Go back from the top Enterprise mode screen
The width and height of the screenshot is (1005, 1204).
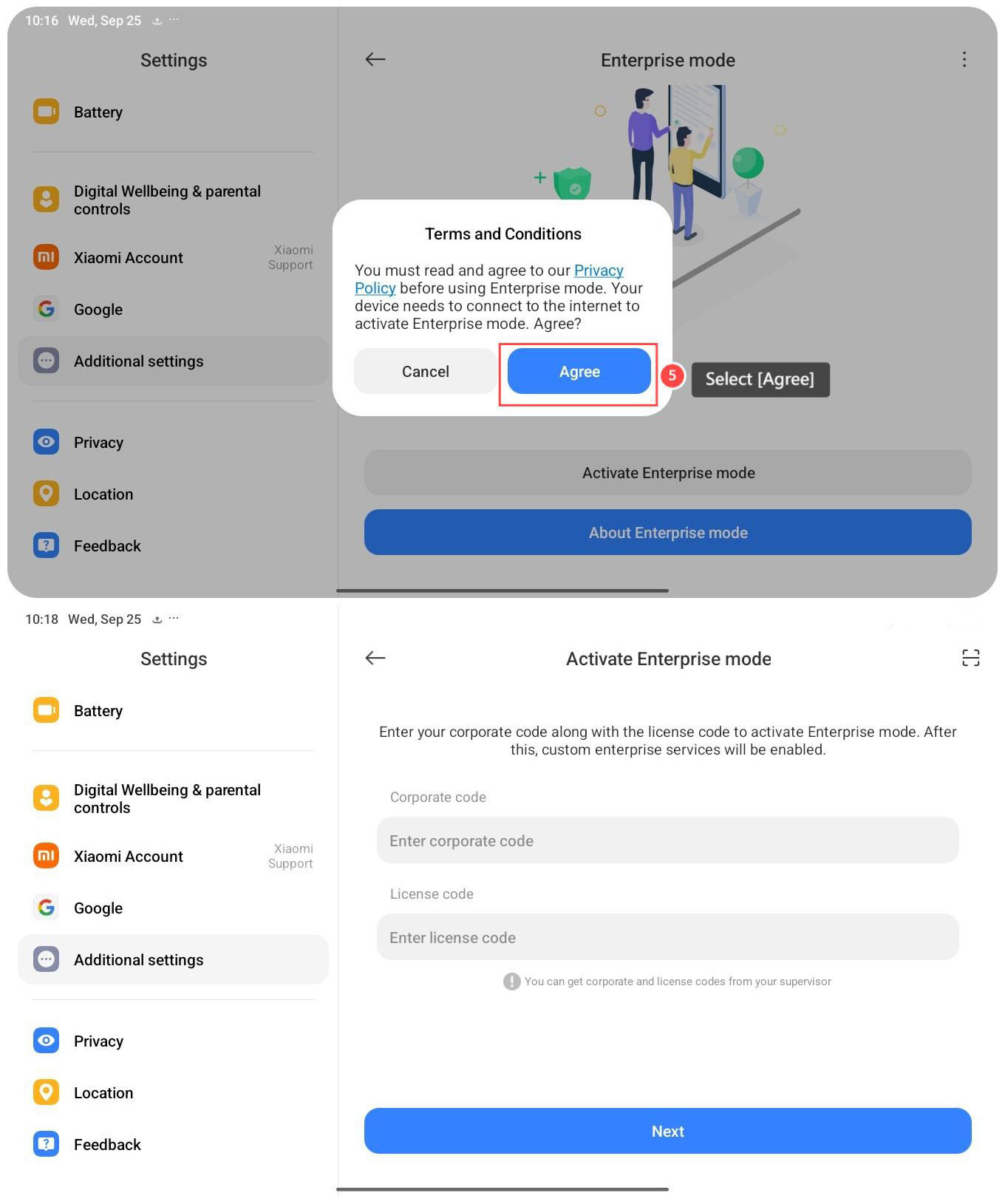point(375,59)
